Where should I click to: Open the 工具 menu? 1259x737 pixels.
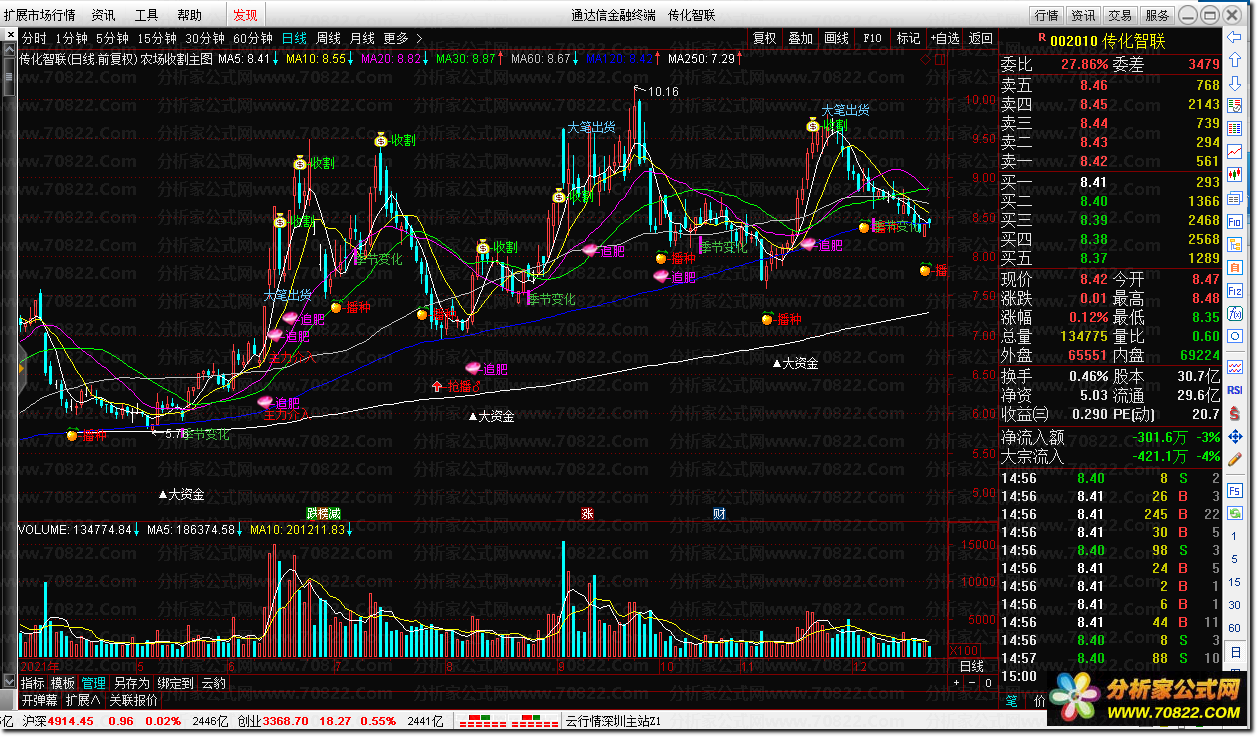pyautogui.click(x=146, y=15)
